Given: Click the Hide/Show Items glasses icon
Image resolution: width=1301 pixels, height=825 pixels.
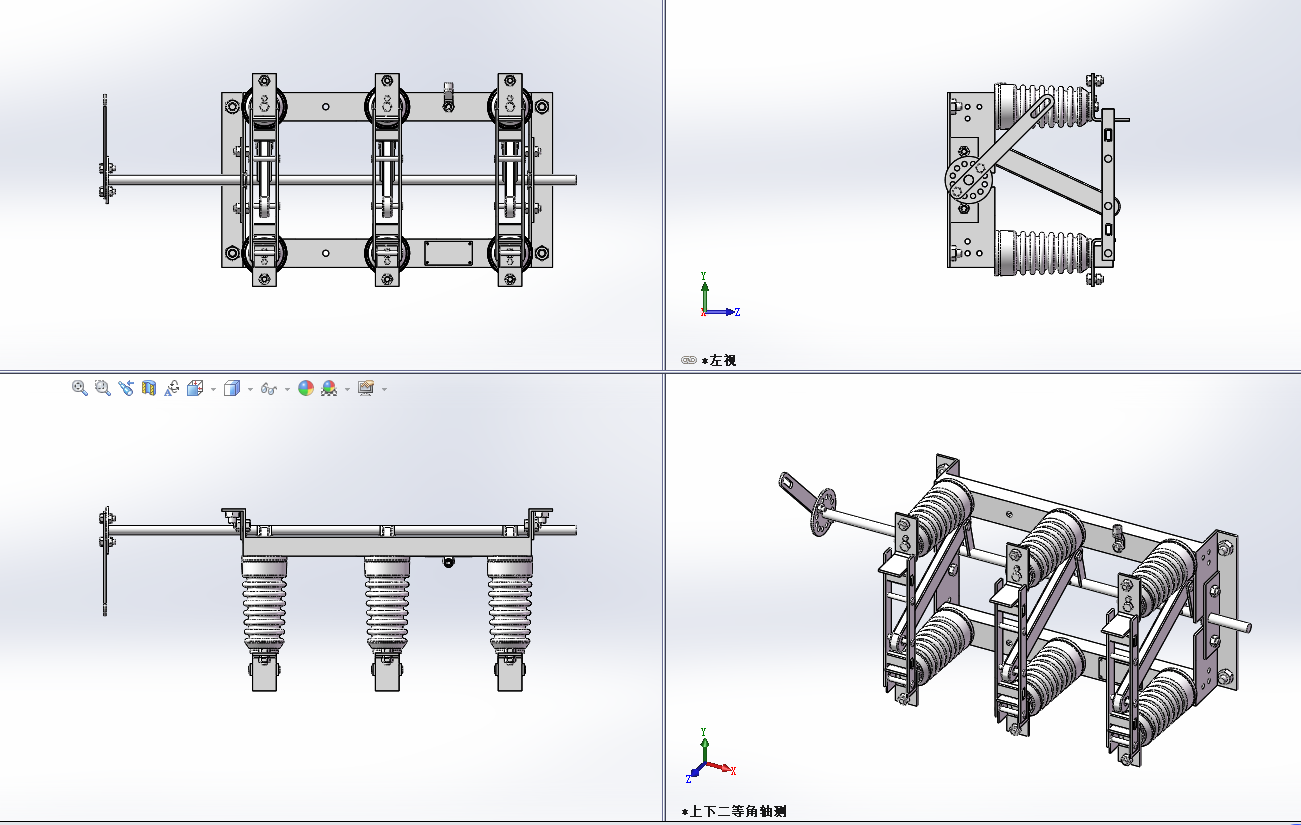Looking at the screenshot, I should [268, 388].
